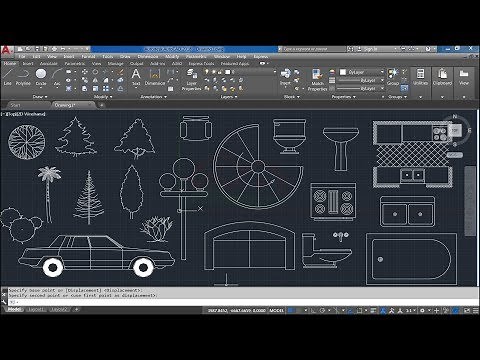Screen dimensions: 480x360
Task: Click the Group icon
Action: pyautogui.click(x=393, y=77)
